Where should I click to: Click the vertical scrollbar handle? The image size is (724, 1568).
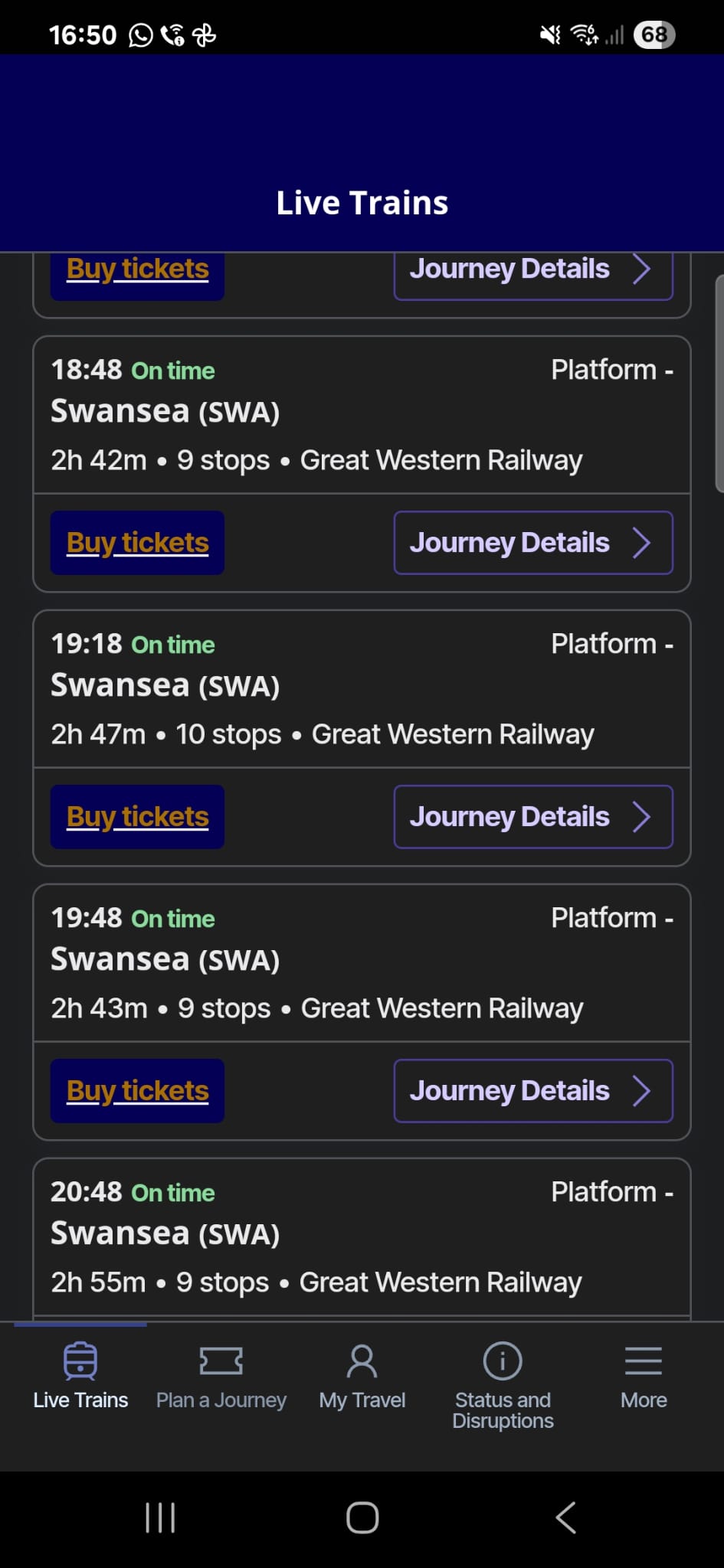719,383
